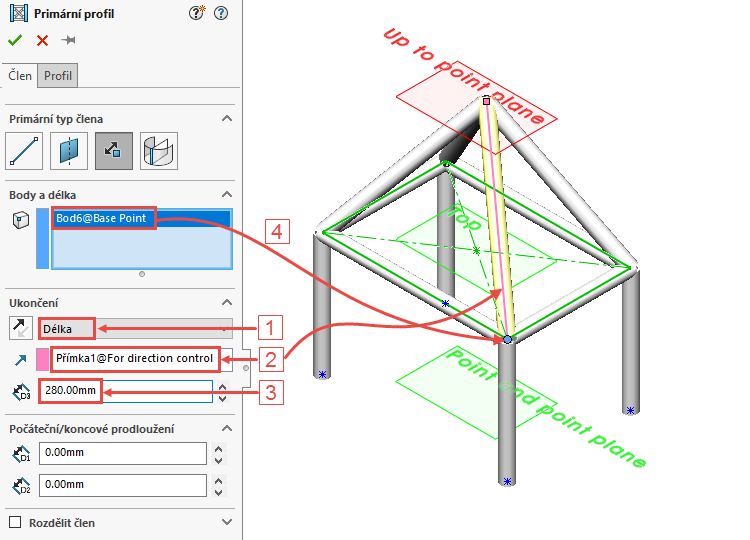Cancel with the red X icon
Image resolution: width=750 pixels, height=540 pixels.
coord(43,41)
